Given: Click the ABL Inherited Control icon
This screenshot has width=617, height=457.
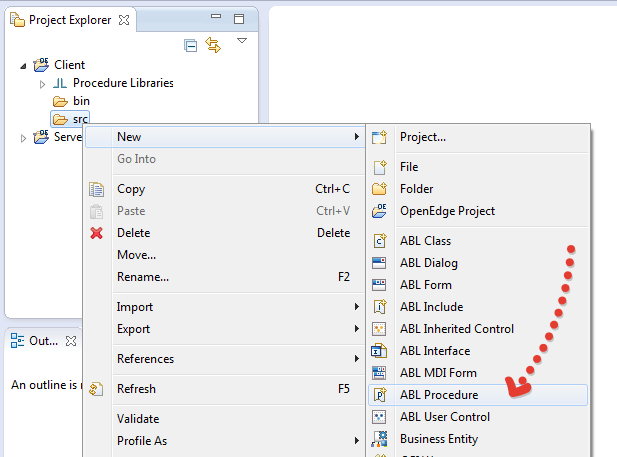Looking at the screenshot, I should 379,329.
